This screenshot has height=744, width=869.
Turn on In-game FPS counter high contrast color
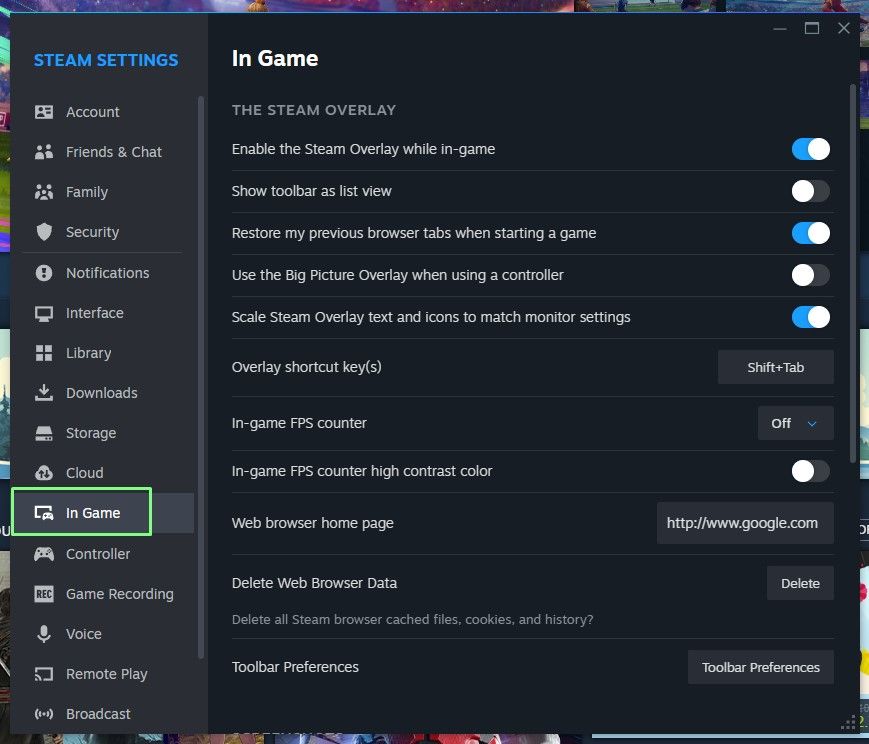click(810, 471)
